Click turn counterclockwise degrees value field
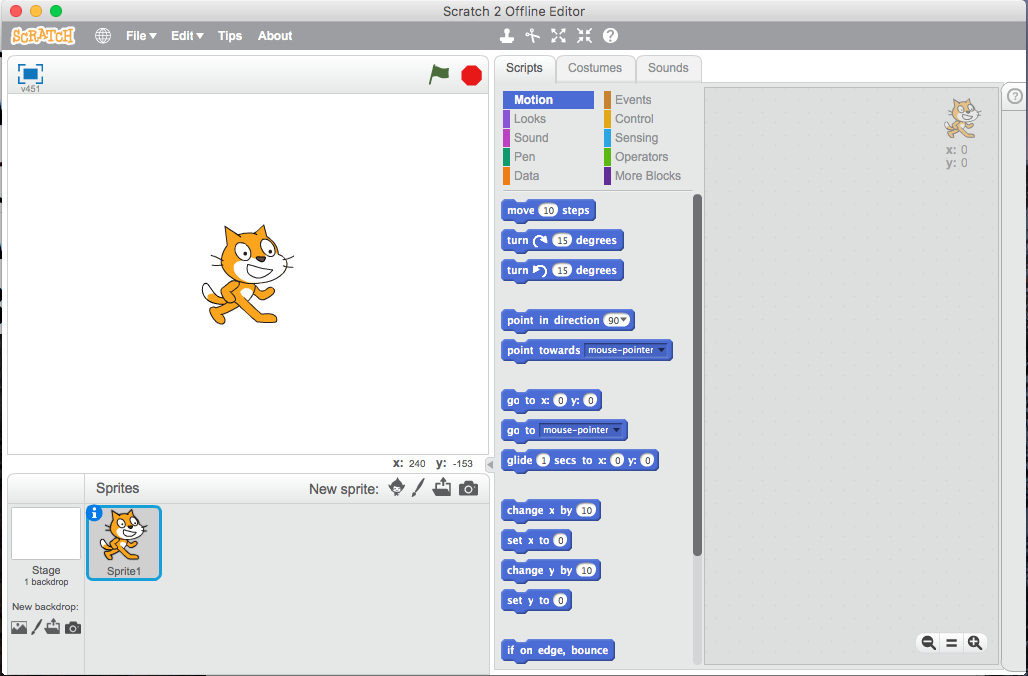This screenshot has width=1028, height=676. (562, 270)
